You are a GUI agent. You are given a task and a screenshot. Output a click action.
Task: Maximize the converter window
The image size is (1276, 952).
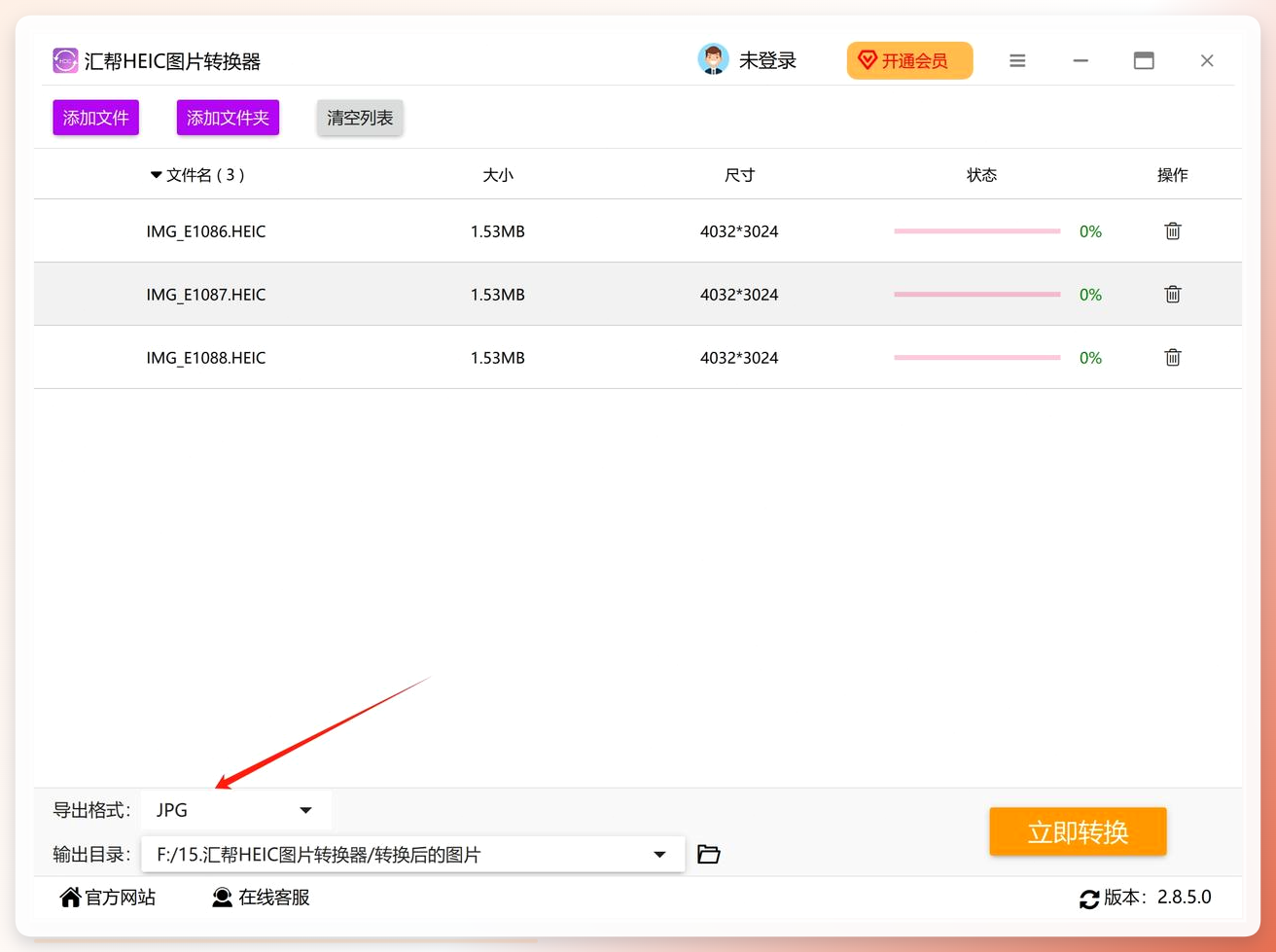(x=1144, y=60)
